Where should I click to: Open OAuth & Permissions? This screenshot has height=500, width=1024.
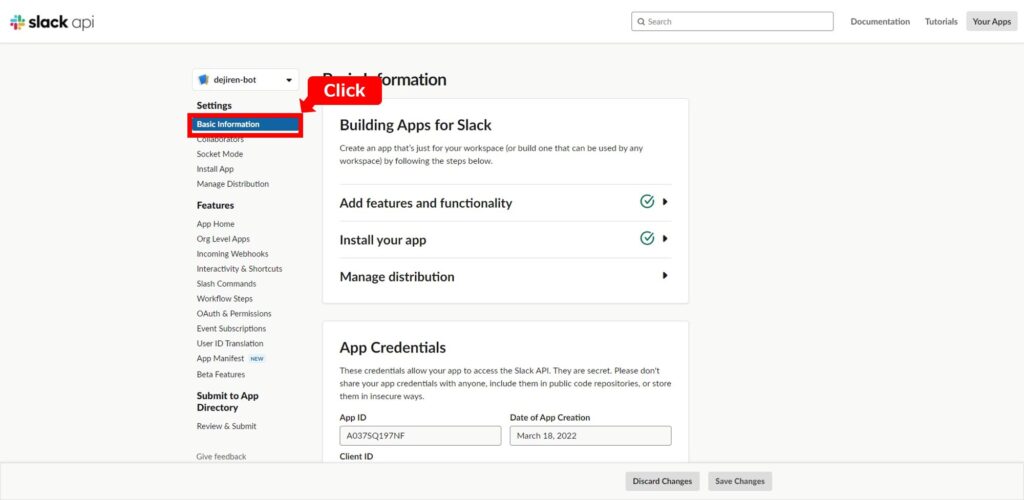point(234,314)
